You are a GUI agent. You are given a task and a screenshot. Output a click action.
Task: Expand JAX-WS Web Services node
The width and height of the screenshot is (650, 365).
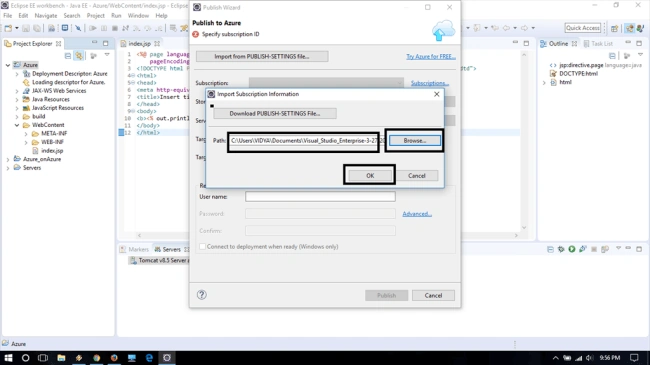tap(17, 91)
